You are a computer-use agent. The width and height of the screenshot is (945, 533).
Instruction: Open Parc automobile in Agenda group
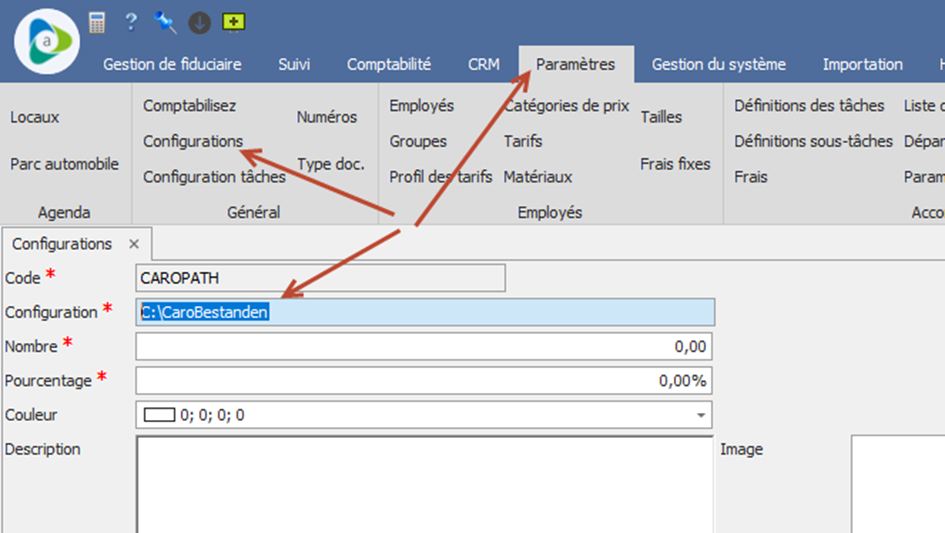64,164
